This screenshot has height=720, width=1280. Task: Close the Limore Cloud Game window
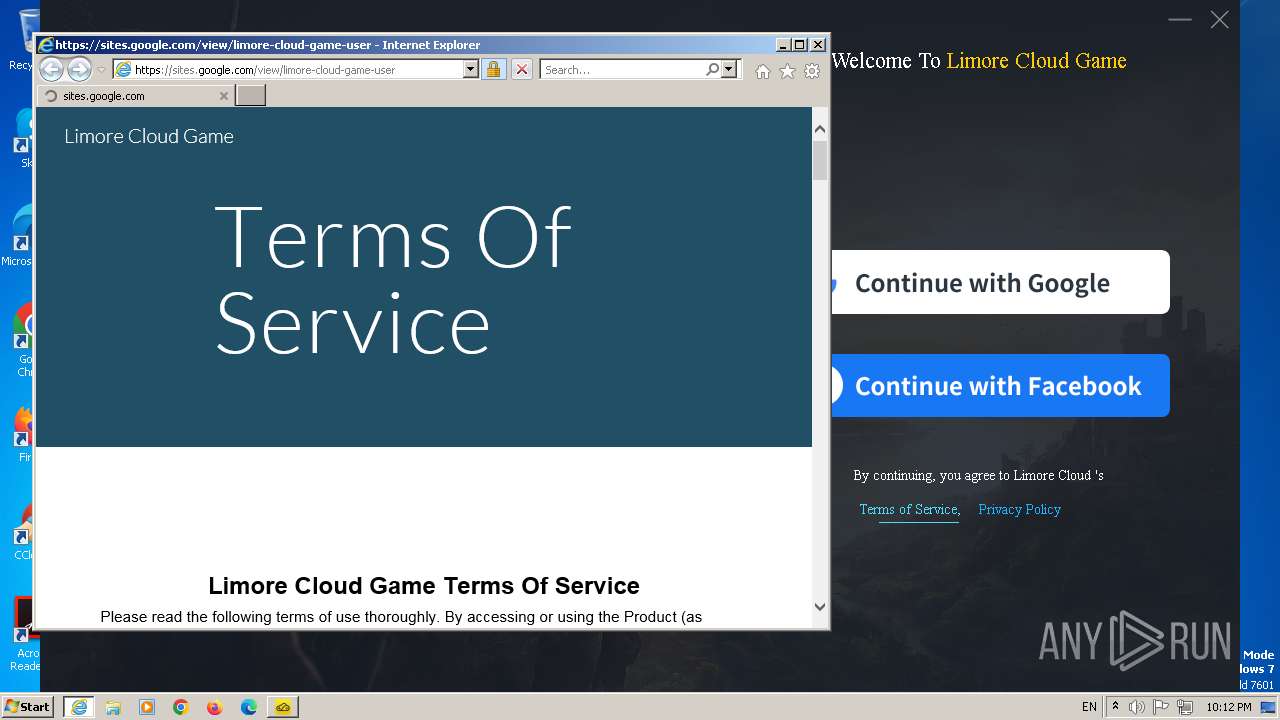[x=1219, y=19]
